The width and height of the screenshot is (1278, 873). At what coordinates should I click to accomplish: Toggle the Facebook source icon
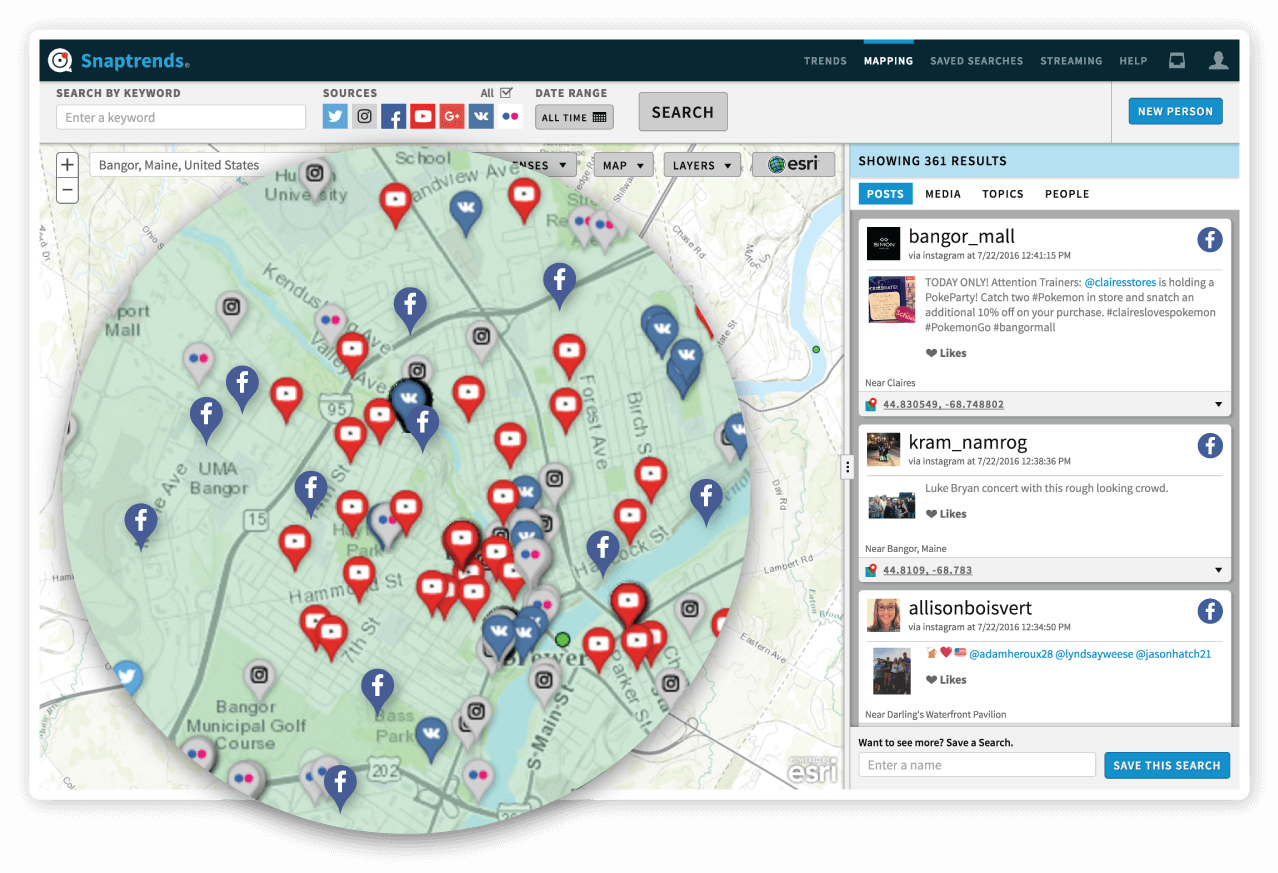394,117
